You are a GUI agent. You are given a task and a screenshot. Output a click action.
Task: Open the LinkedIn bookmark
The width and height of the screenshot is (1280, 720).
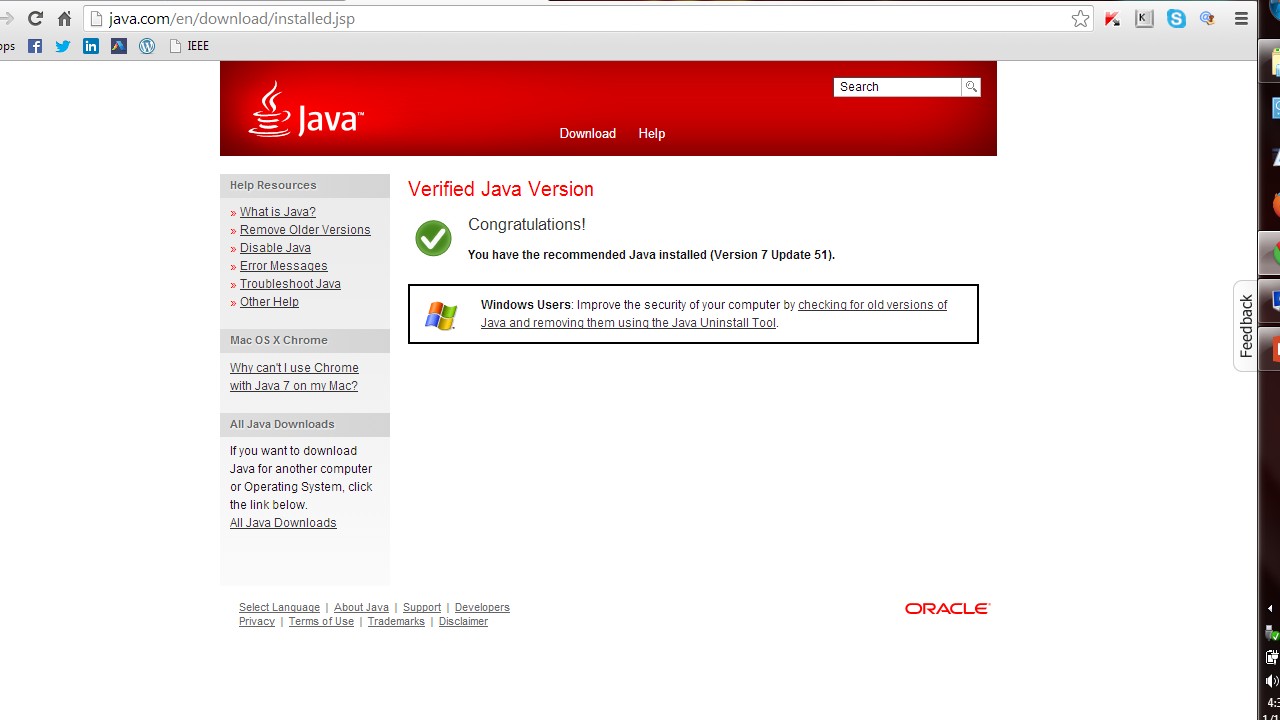tap(91, 46)
